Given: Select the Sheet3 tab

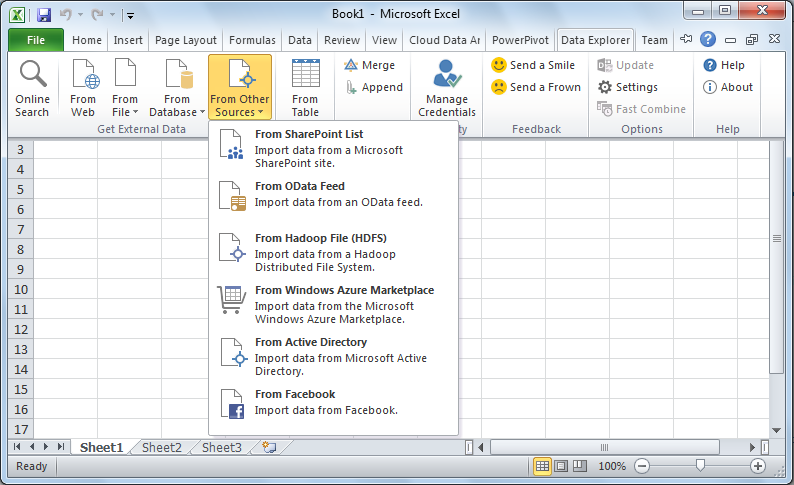Looking at the screenshot, I should pos(222,448).
